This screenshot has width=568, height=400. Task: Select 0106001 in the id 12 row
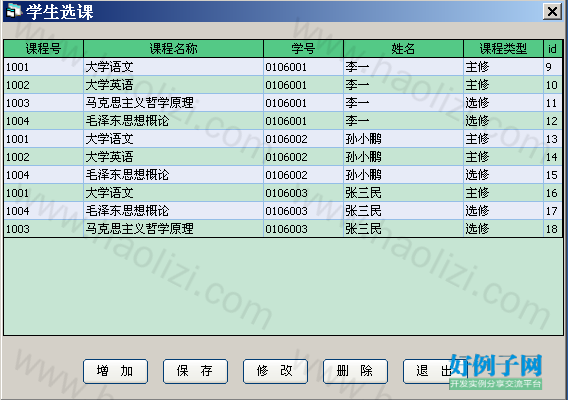304,121
